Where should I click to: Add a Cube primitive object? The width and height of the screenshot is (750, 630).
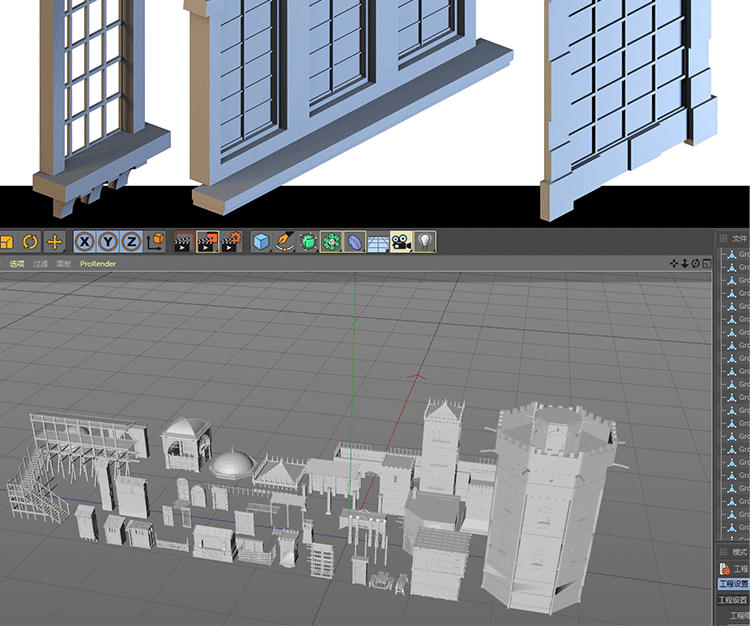tap(261, 242)
